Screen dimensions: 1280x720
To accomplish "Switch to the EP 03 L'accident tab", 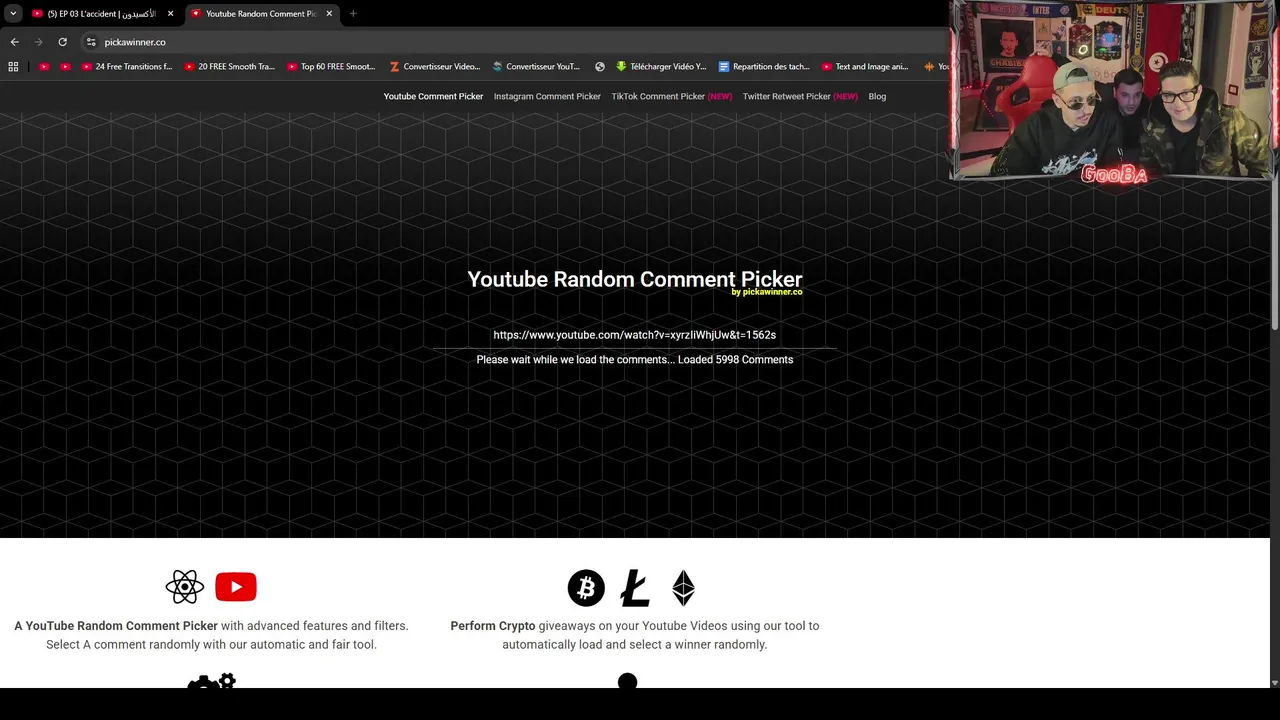I will (103, 14).
